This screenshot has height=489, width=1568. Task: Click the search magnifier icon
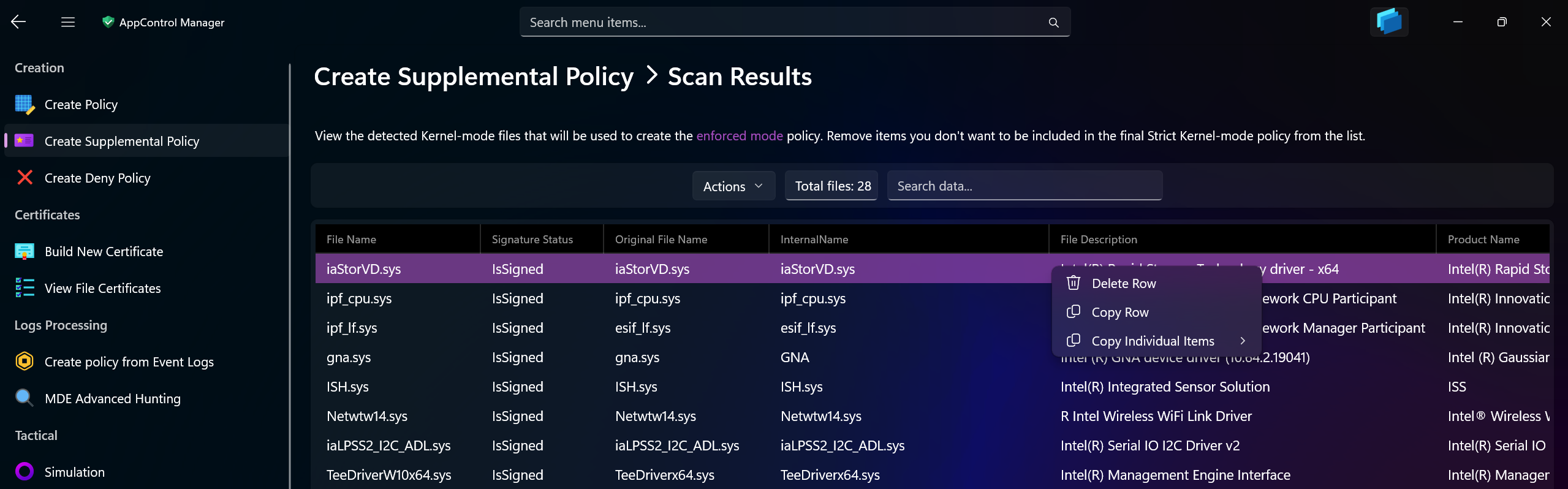tap(1053, 23)
